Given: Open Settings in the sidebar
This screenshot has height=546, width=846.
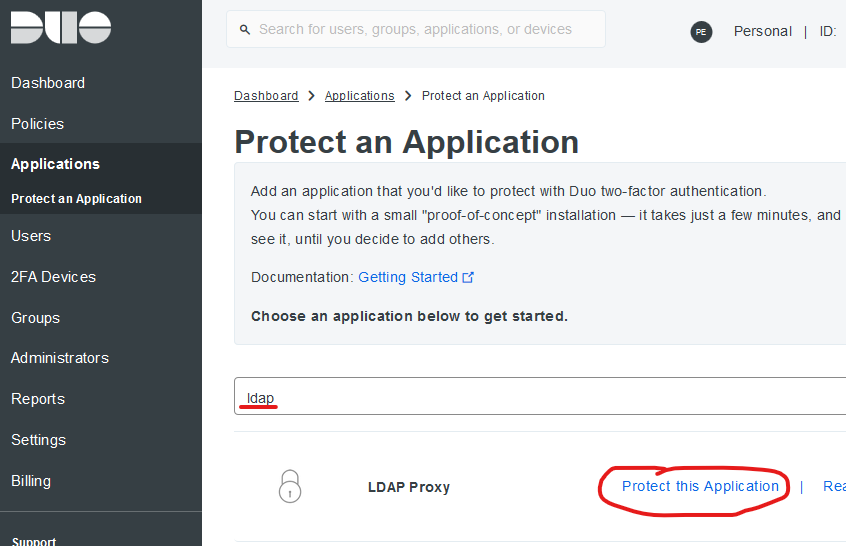Looking at the screenshot, I should 38,440.
